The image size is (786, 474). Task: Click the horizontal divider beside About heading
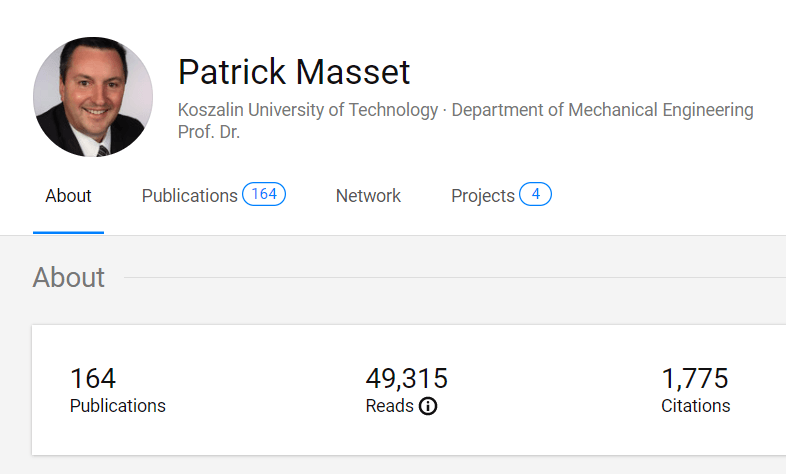[x=450, y=277]
